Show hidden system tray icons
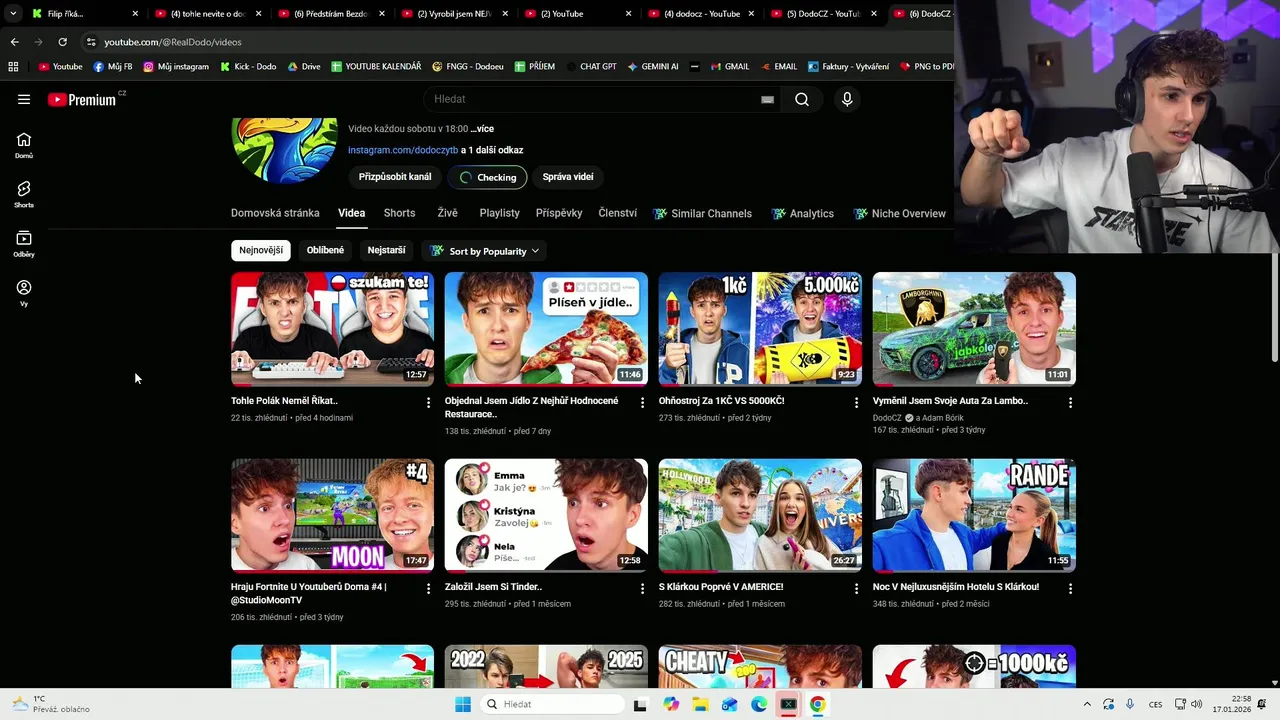Viewport: 1280px width, 720px height. (x=1087, y=704)
